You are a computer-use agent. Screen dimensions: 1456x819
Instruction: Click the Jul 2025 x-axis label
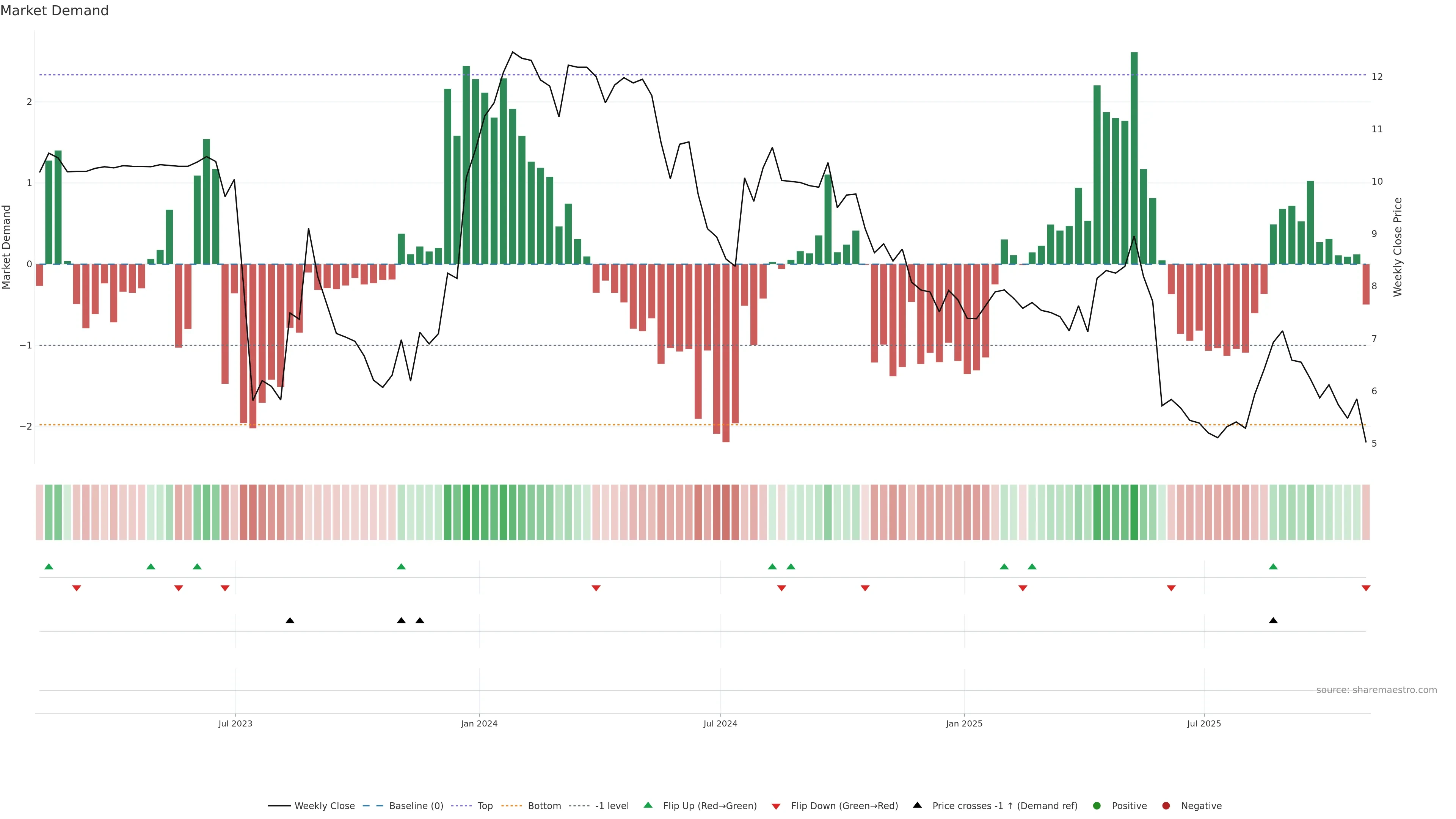point(1203,723)
